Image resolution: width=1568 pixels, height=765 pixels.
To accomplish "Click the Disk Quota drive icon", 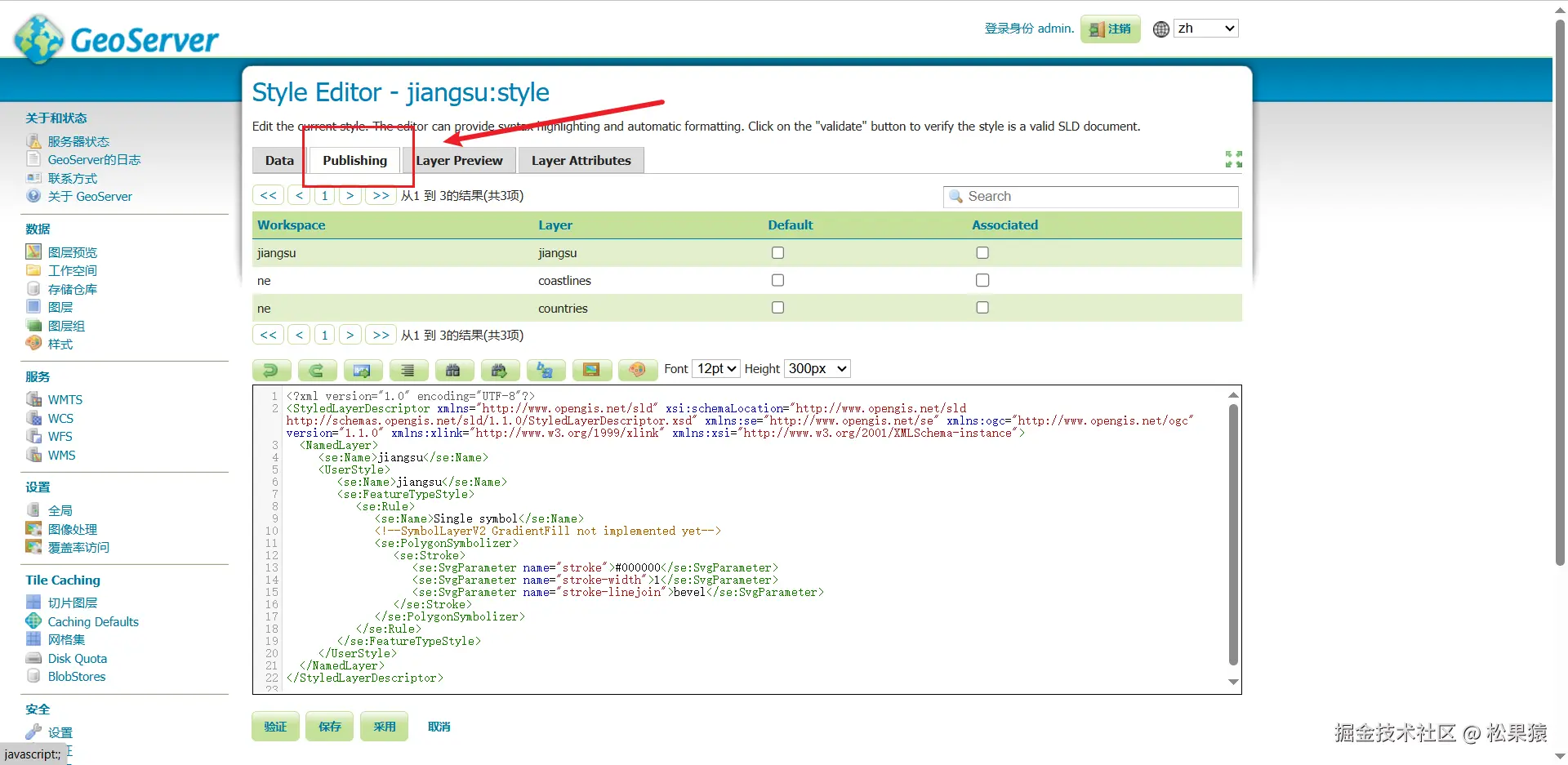I will click(x=33, y=658).
